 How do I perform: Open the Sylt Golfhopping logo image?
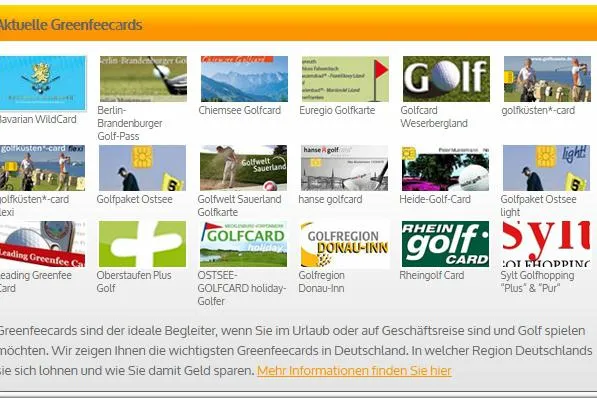pos(546,244)
